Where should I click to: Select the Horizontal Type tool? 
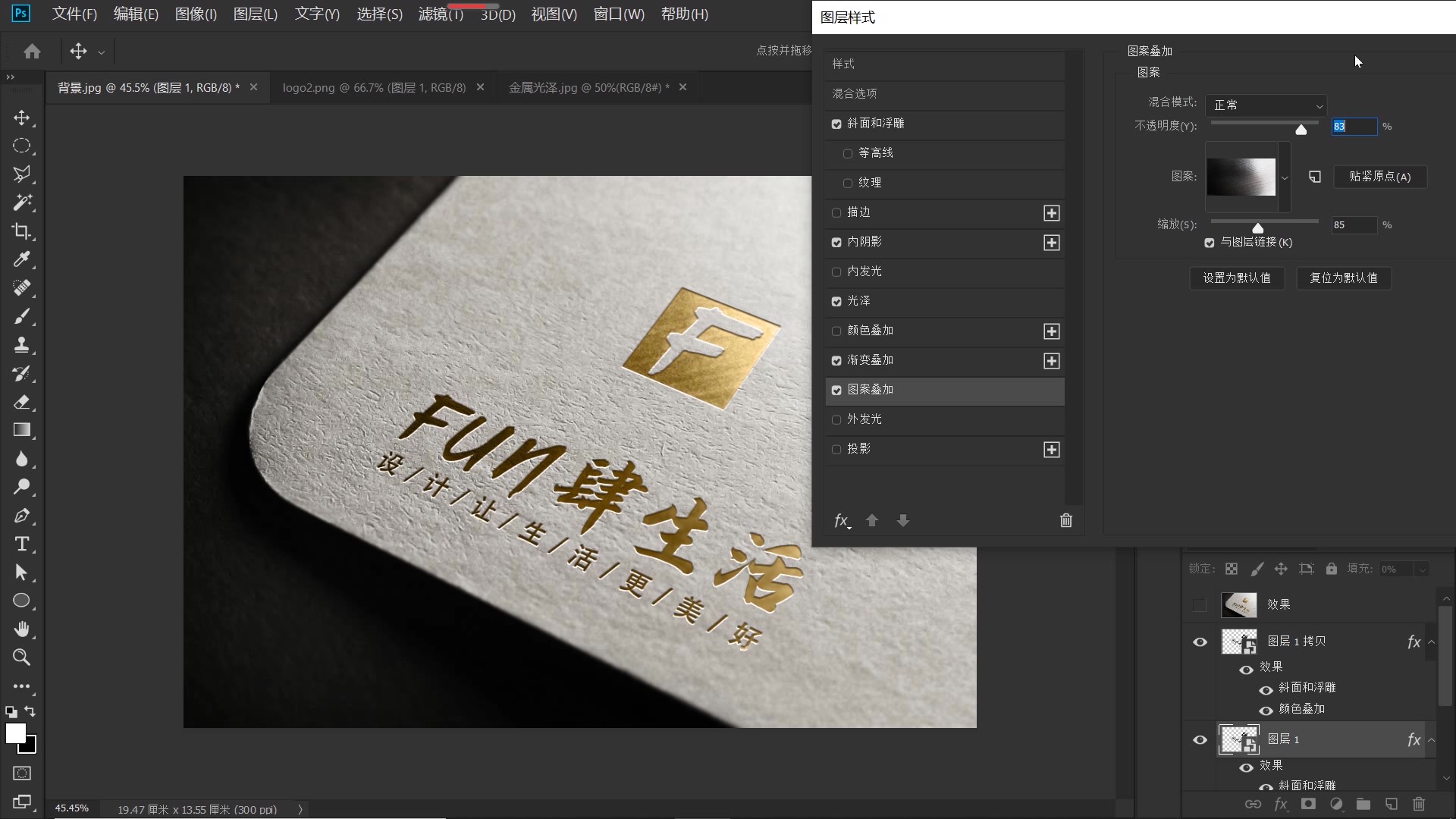[23, 544]
